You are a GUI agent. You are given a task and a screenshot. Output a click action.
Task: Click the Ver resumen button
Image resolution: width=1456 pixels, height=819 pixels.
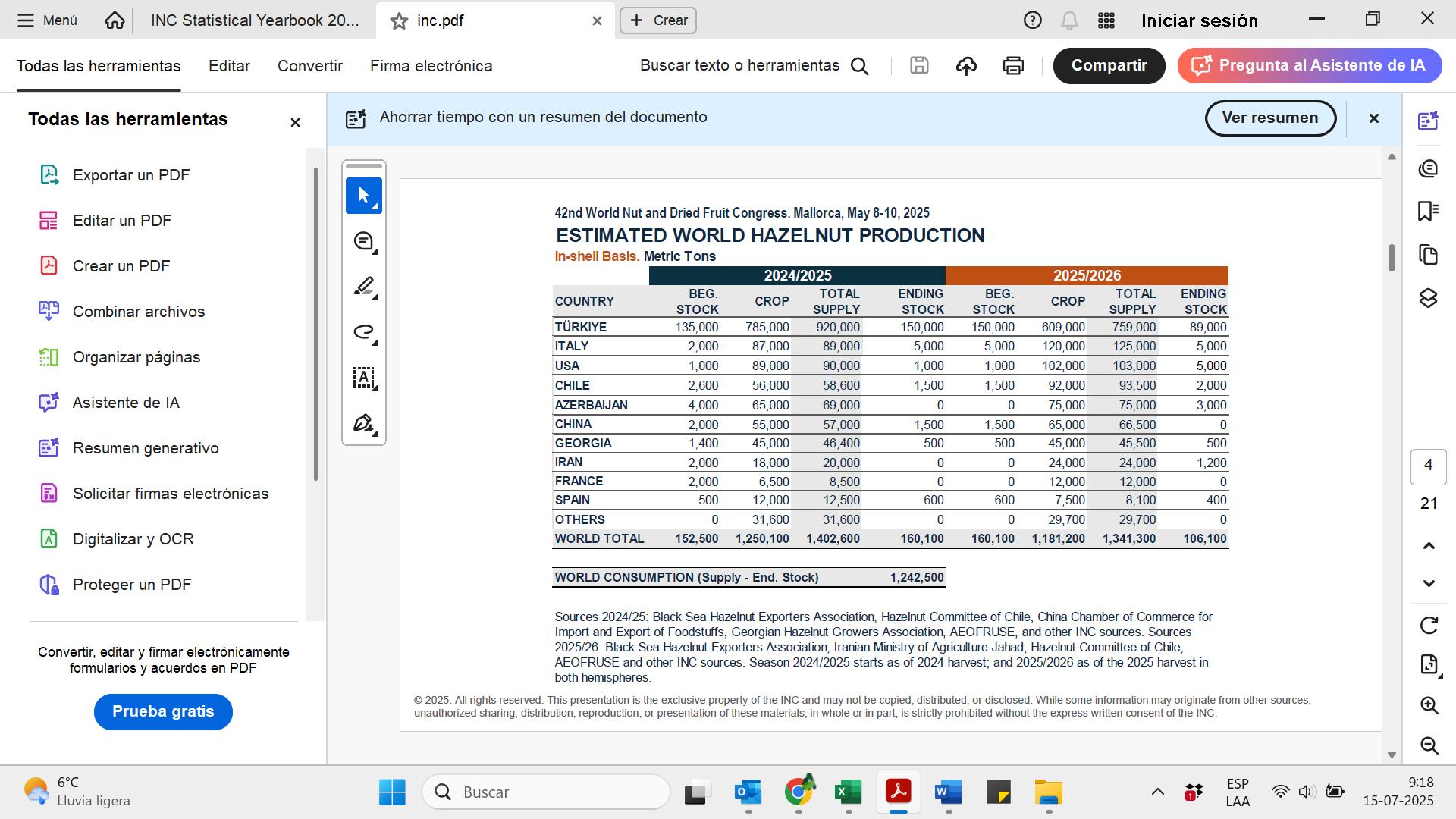(x=1269, y=118)
